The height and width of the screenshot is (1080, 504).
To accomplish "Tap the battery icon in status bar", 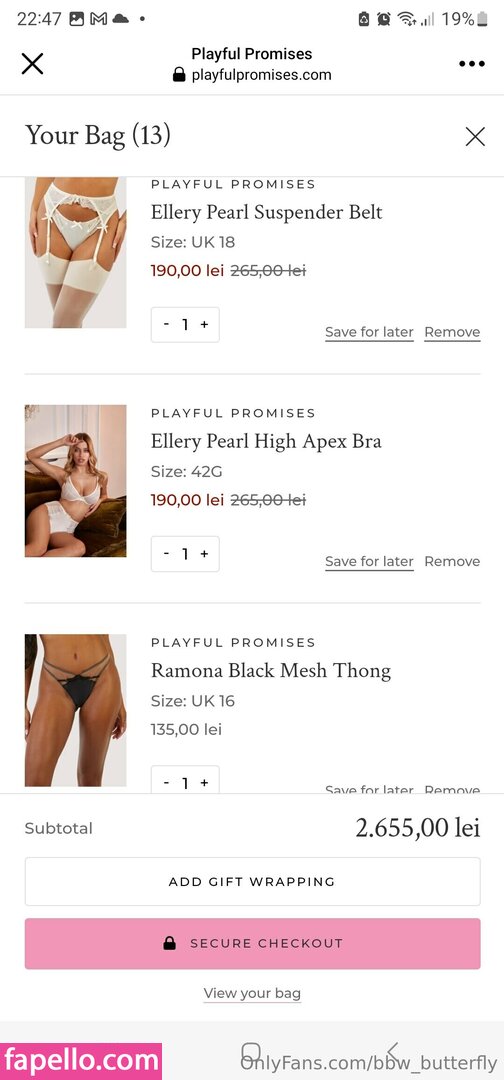I will (x=483, y=19).
